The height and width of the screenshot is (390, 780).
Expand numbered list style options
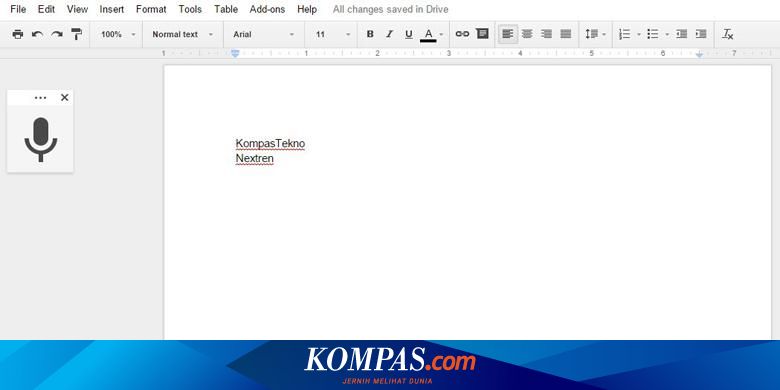tap(639, 35)
